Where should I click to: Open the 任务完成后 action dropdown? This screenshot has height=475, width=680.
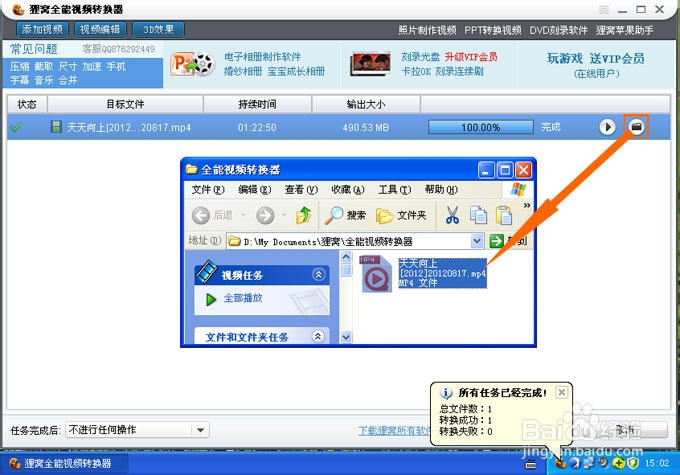coord(137,430)
